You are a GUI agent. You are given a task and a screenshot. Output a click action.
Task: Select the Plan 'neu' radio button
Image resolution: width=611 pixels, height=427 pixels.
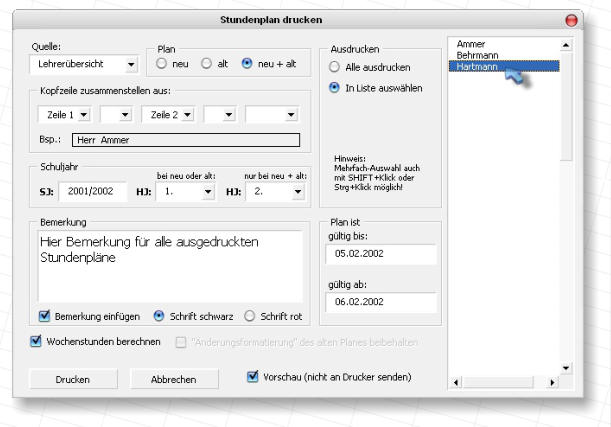(x=162, y=64)
